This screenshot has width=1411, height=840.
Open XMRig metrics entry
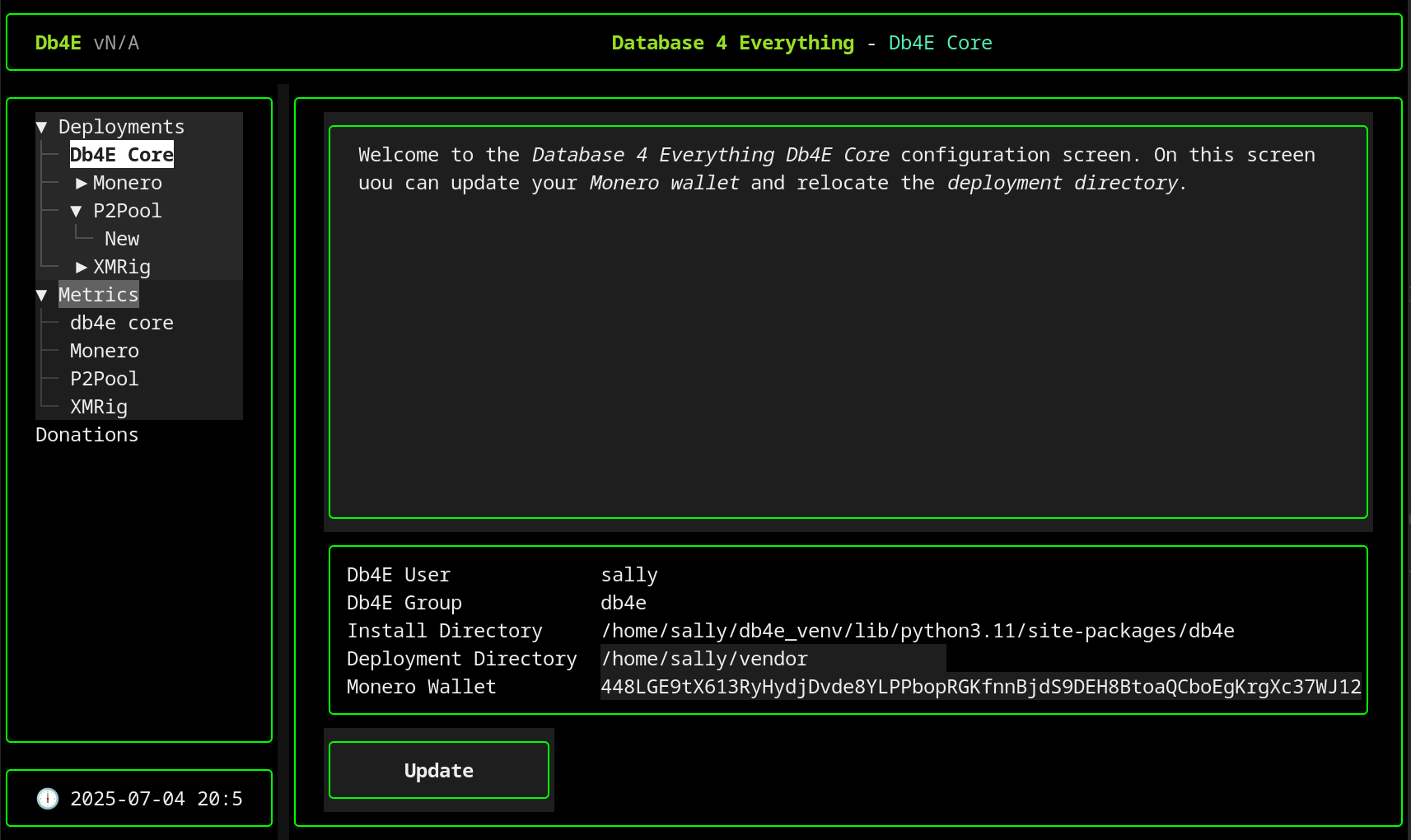[99, 407]
